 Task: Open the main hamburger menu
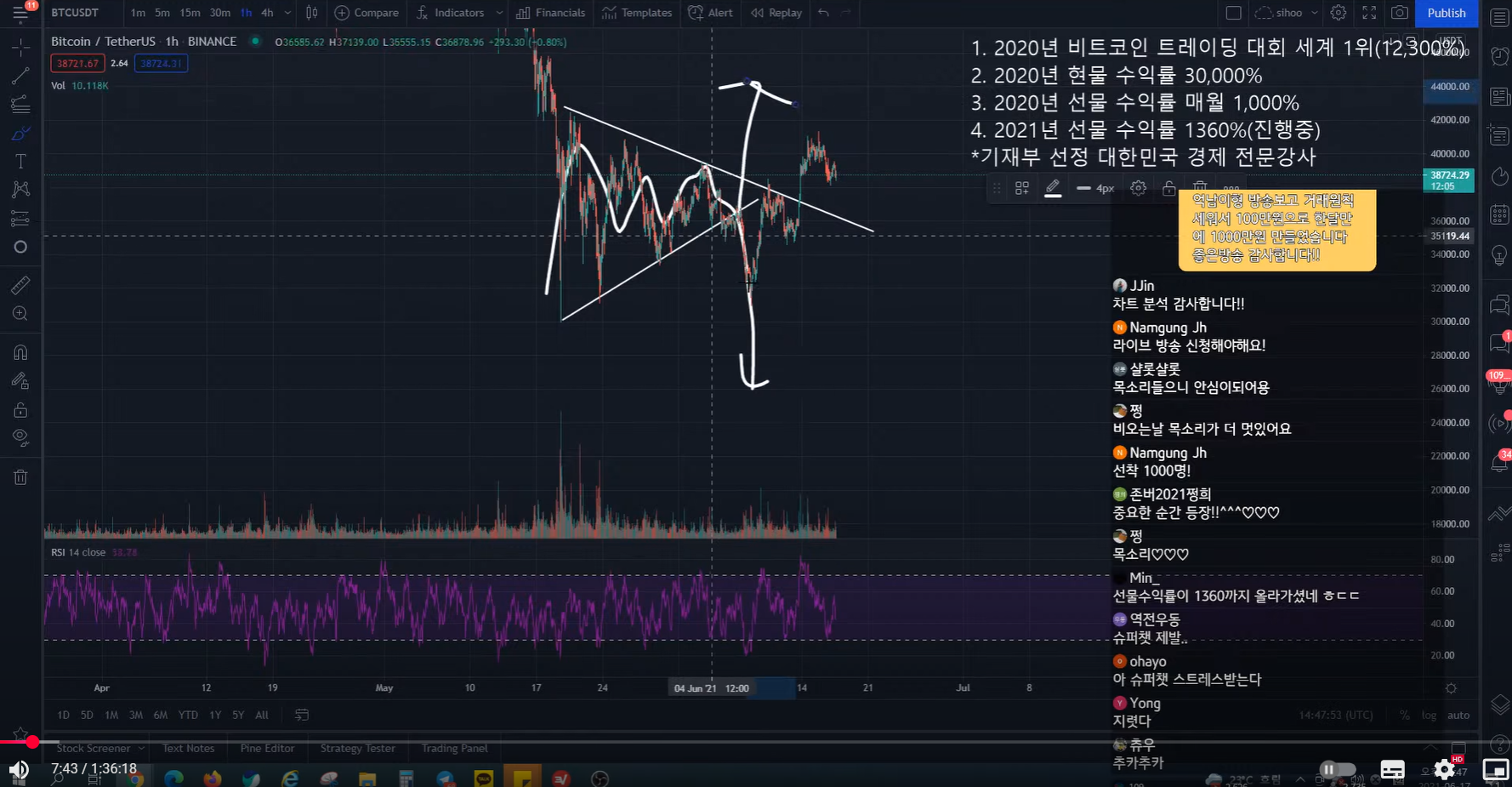(x=20, y=13)
